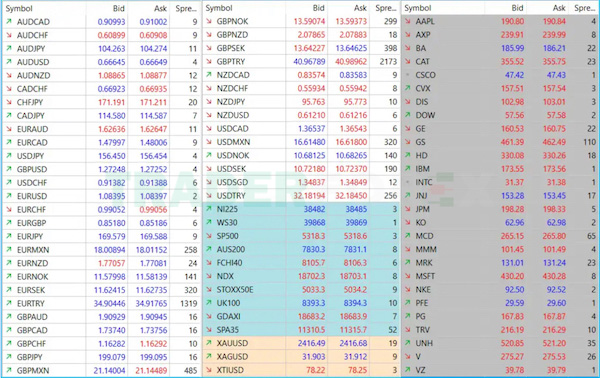The image size is (600, 378).
Task: Select the STOXX50E symbol name
Action: pyautogui.click(x=235, y=290)
